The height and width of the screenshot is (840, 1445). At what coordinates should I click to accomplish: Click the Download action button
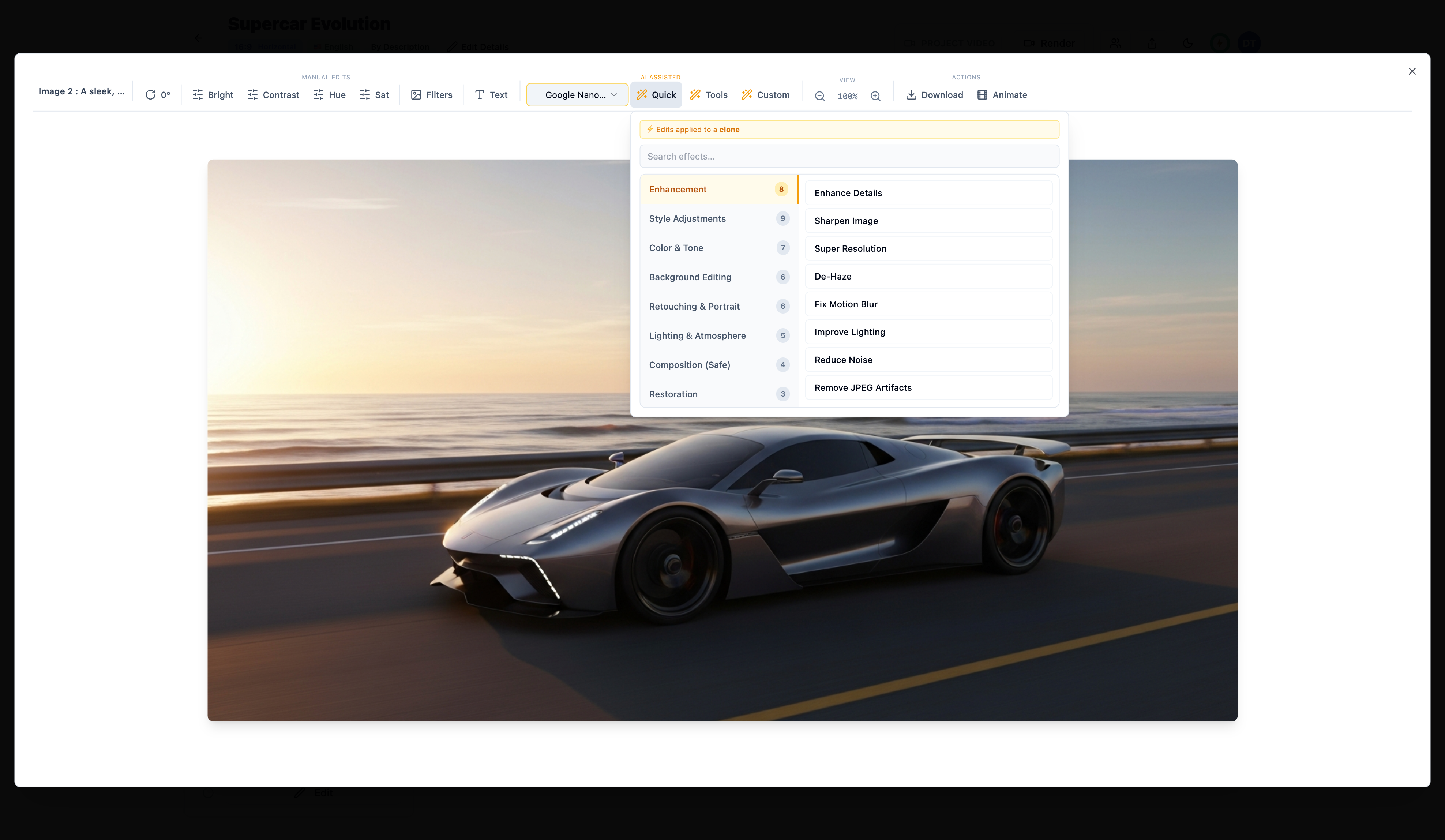934,95
